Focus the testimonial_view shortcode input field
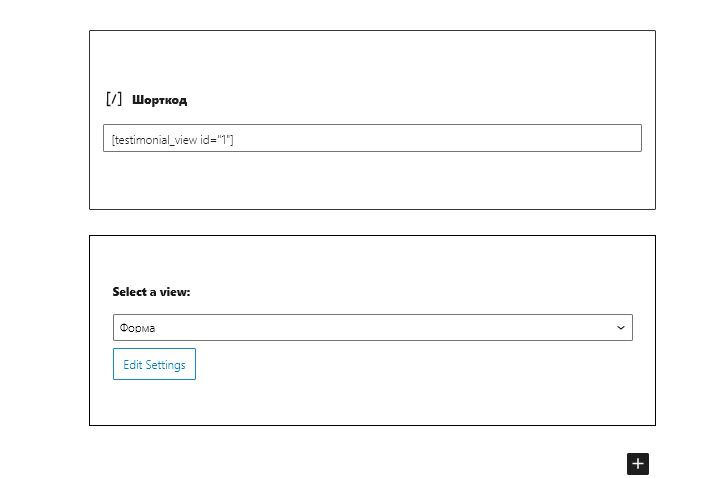Screen dimensions: 713x478 point(372,138)
